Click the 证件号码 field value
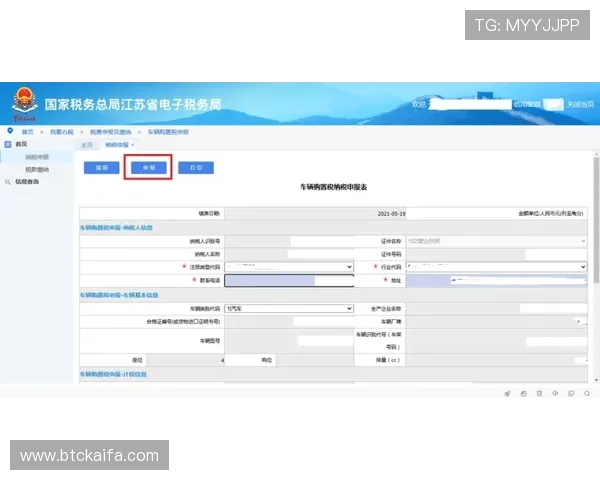The width and height of the screenshot is (600, 480). pyautogui.click(x=496, y=254)
